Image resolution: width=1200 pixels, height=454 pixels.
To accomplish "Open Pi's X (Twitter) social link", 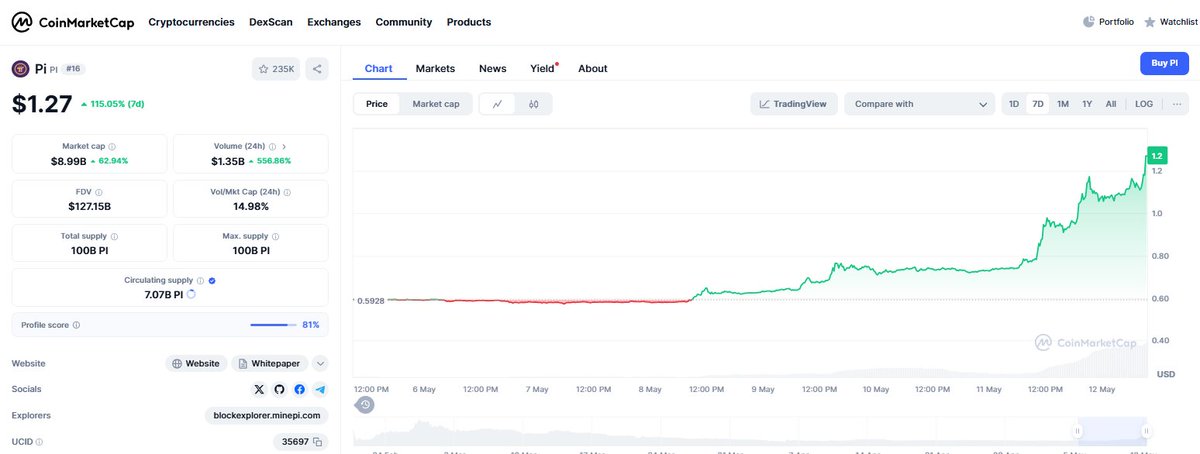I will (260, 389).
